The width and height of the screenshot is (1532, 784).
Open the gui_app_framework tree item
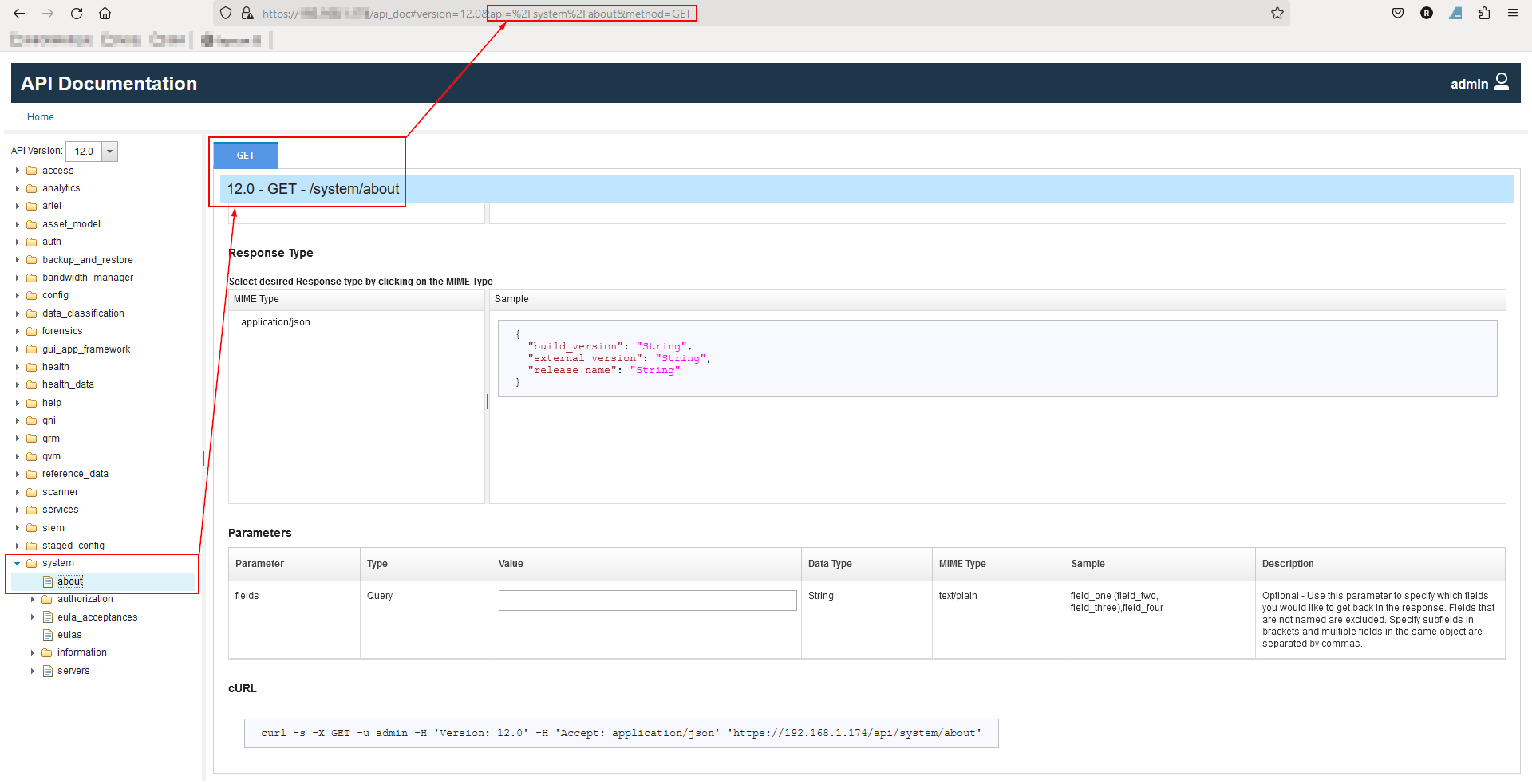coord(86,349)
